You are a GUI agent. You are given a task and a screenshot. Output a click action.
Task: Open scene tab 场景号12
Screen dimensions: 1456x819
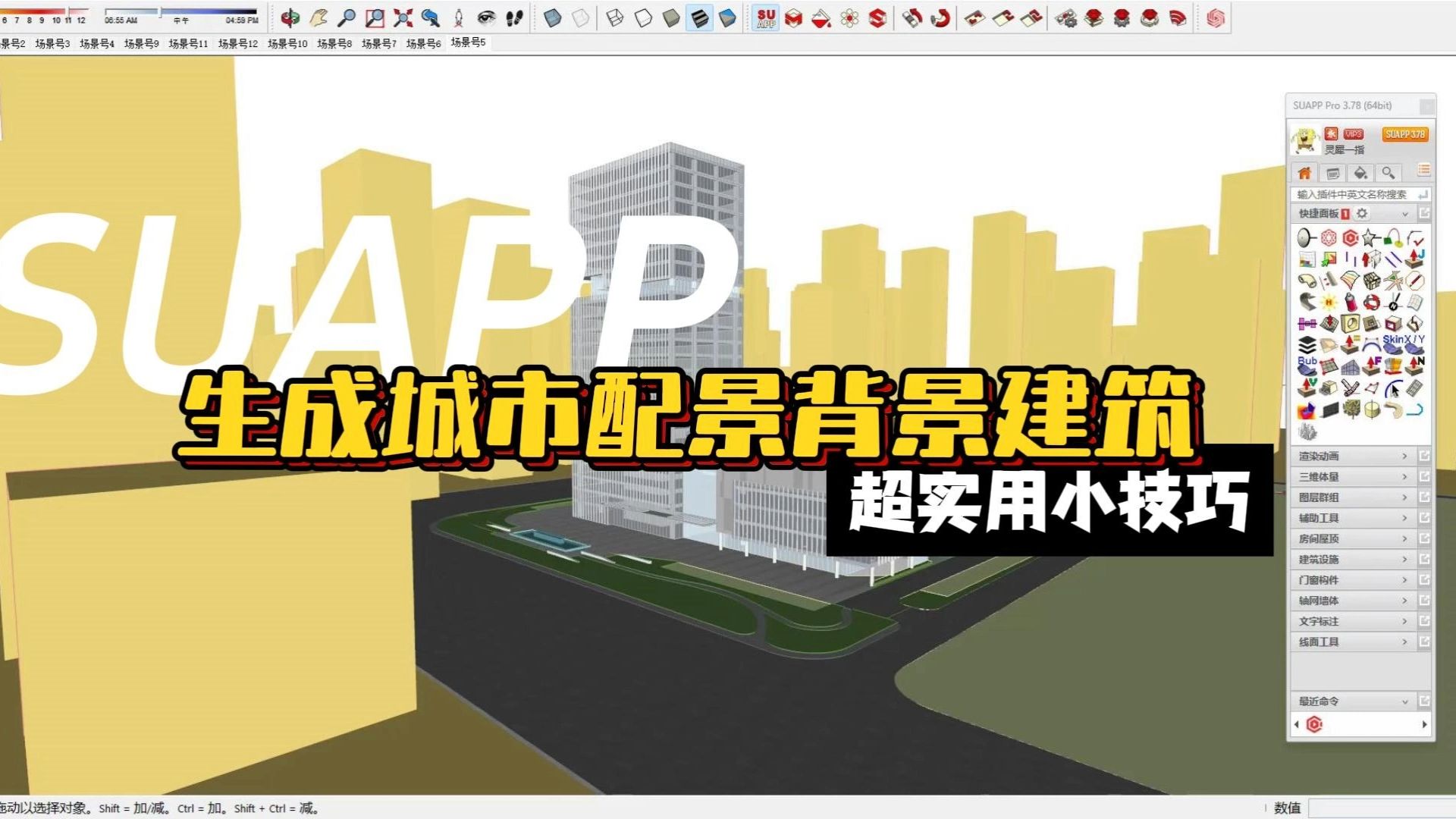point(238,44)
